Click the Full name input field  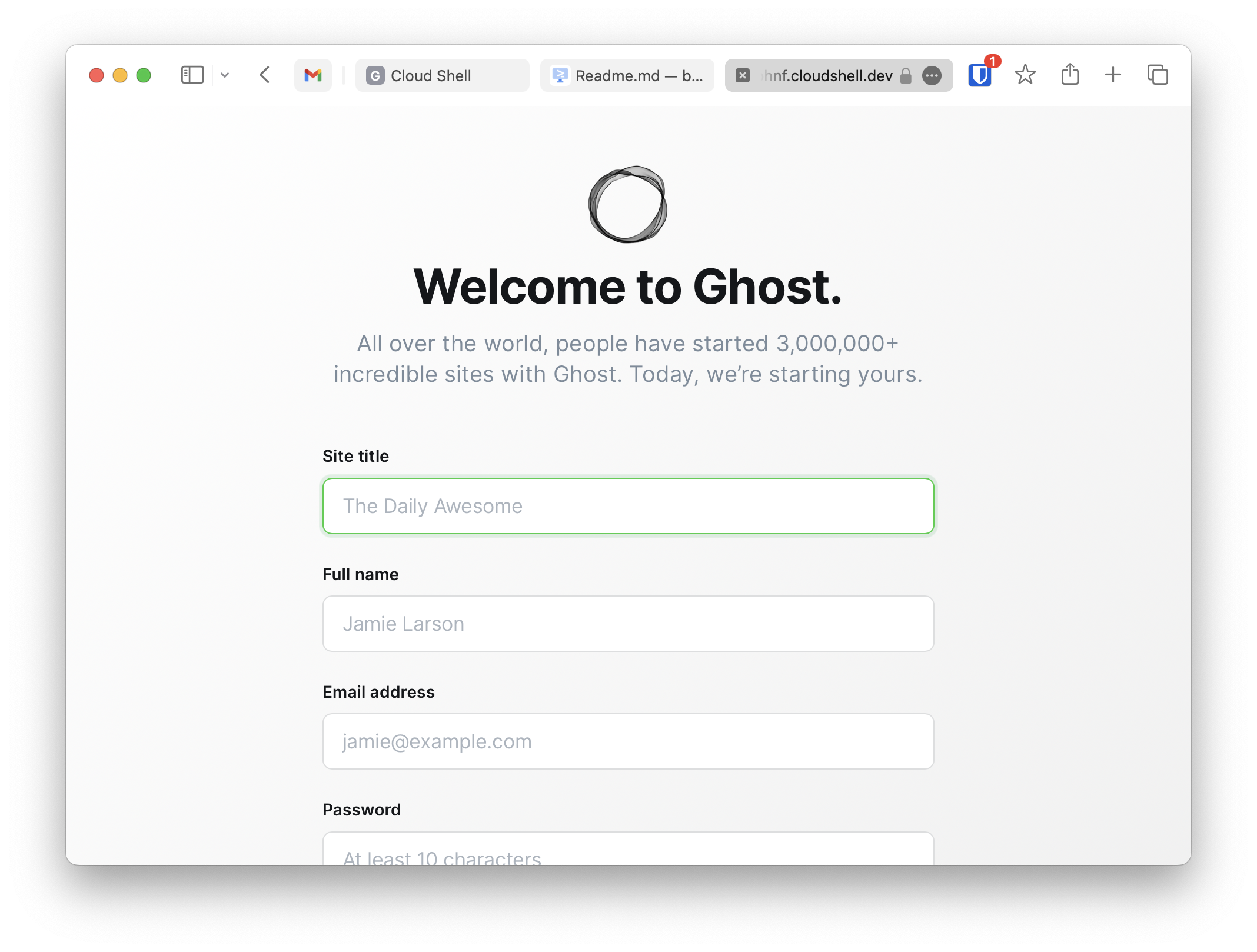(x=628, y=623)
